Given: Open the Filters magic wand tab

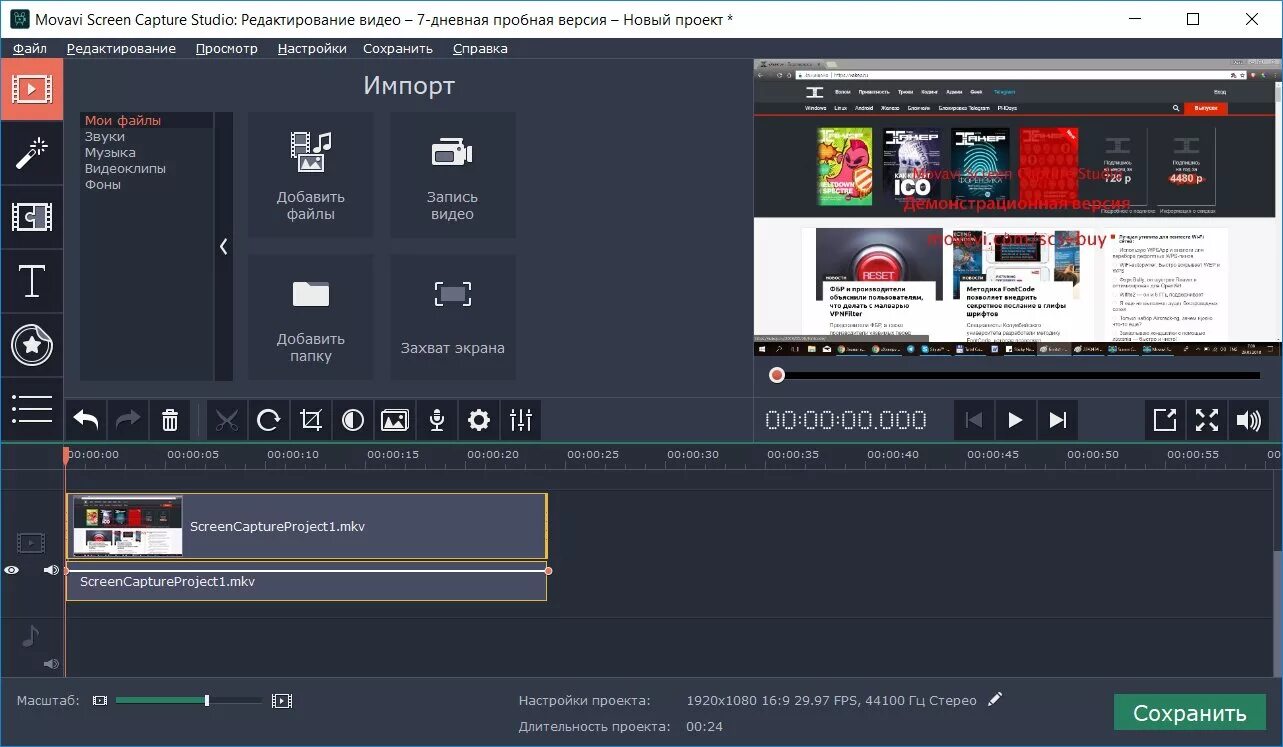Looking at the screenshot, I should pyautogui.click(x=31, y=153).
